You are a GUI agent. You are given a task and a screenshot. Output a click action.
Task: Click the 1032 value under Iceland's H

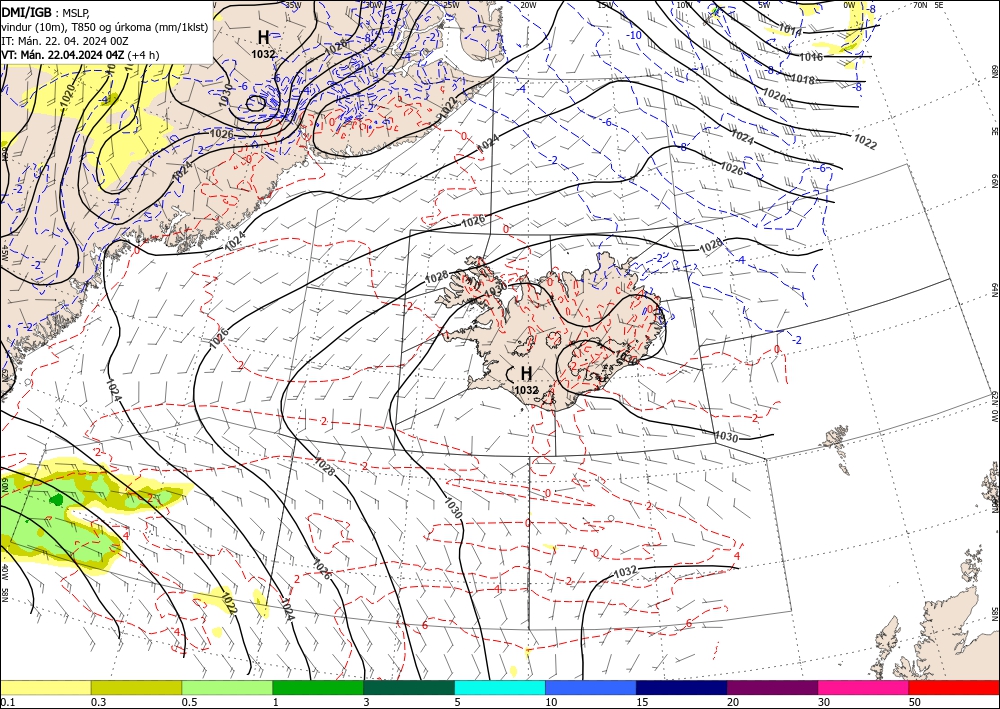click(526, 390)
